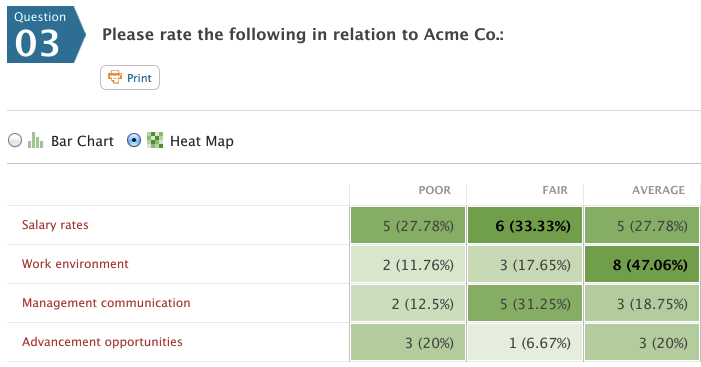This screenshot has height=367, width=701.
Task: Select the Heat Map radio button
Action: [134, 140]
